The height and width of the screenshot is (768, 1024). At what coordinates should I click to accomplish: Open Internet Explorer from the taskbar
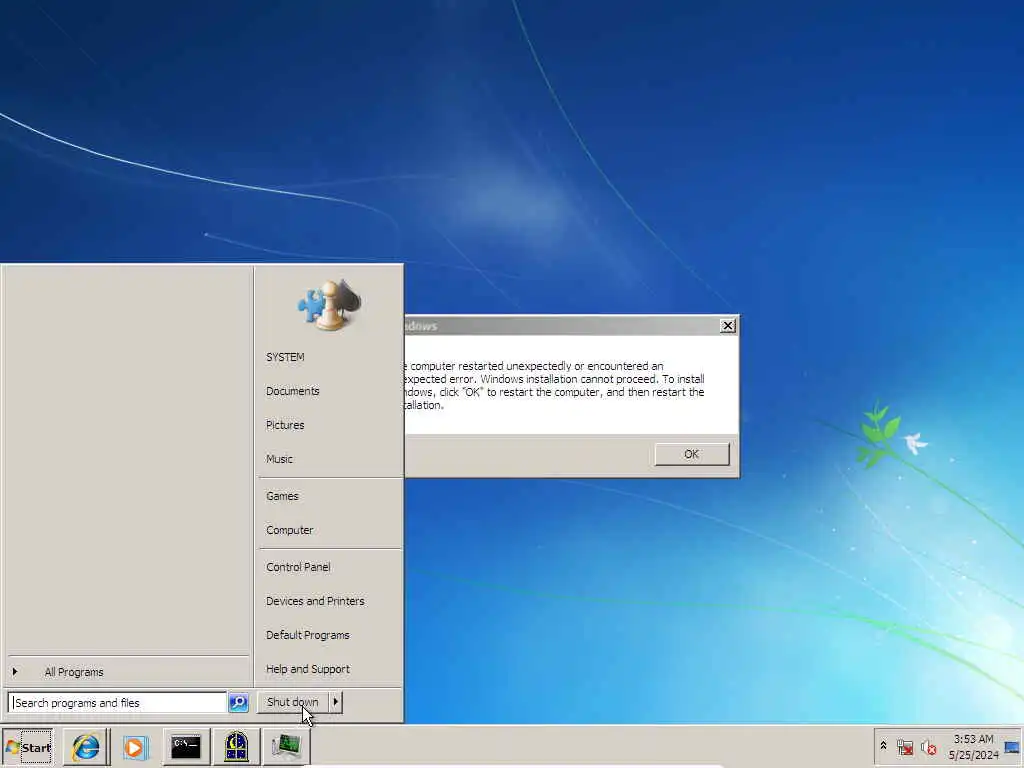pyautogui.click(x=86, y=746)
